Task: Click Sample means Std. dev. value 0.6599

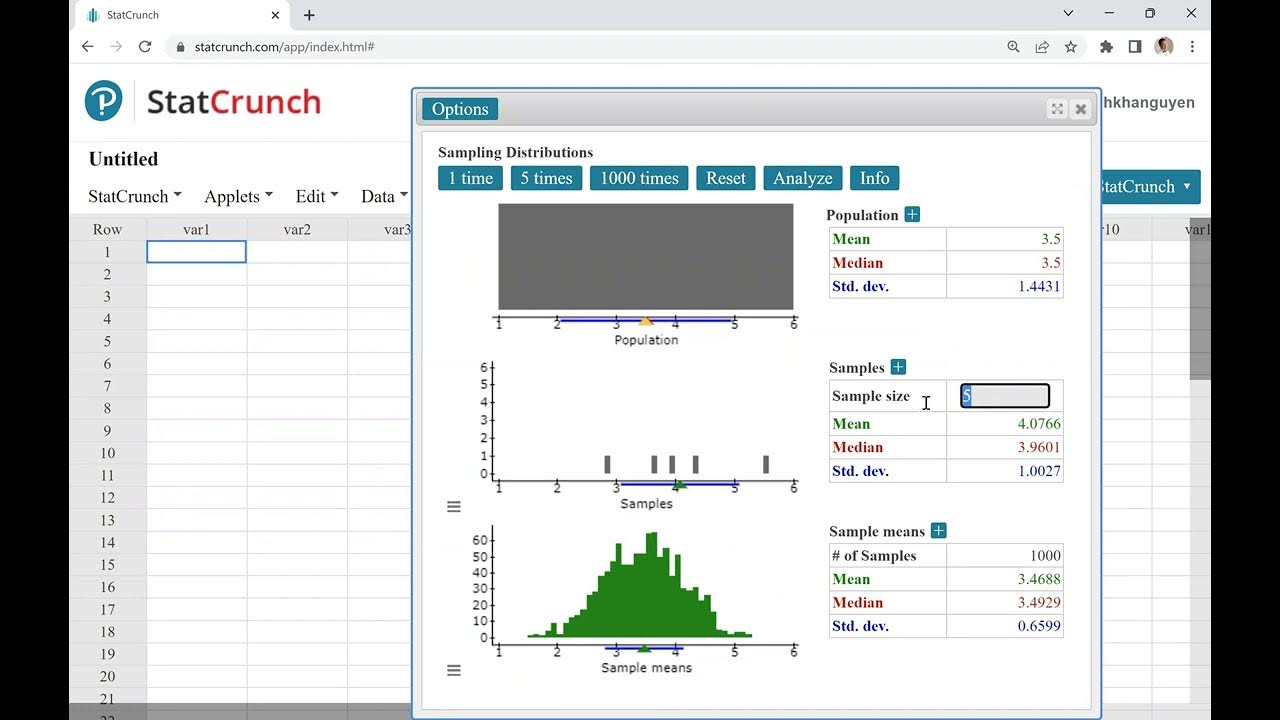Action: [1038, 627]
